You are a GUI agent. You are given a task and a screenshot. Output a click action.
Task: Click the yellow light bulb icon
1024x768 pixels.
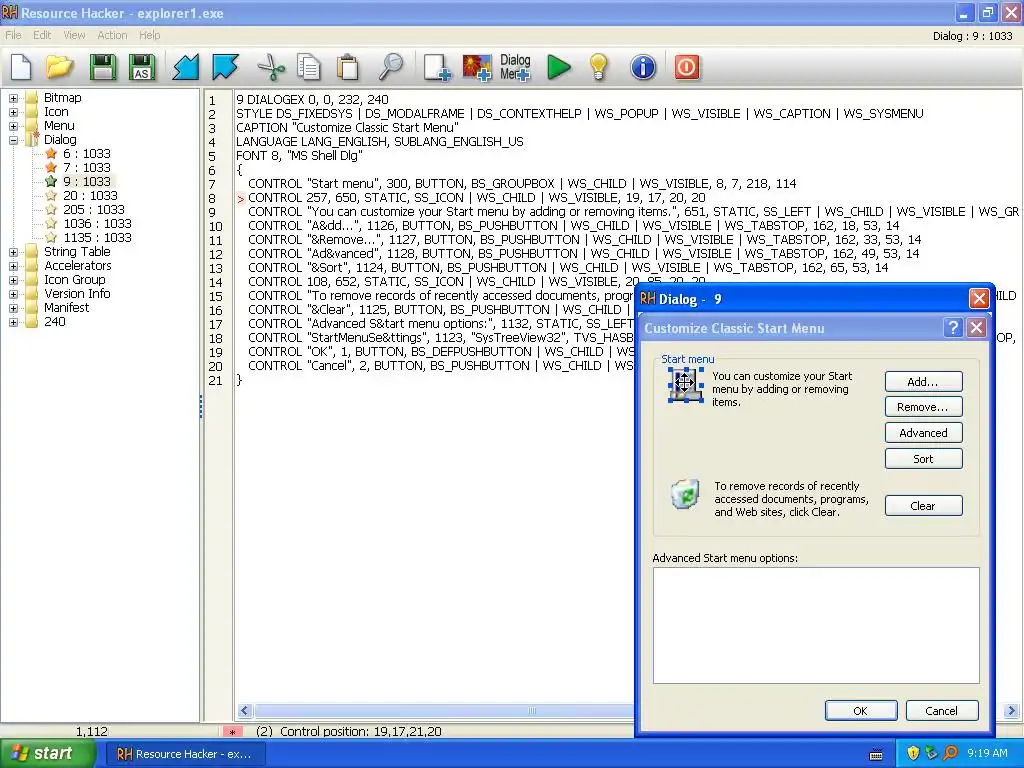coord(598,67)
